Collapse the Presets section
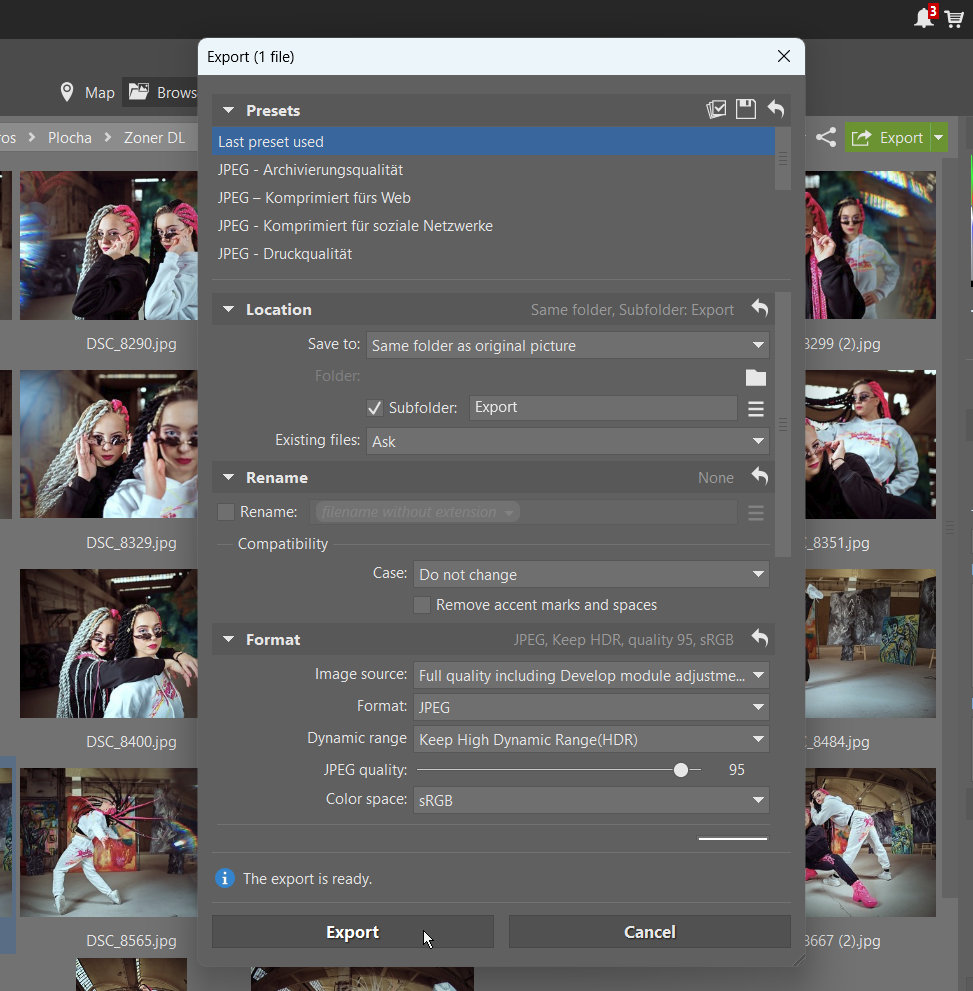 click(x=228, y=111)
